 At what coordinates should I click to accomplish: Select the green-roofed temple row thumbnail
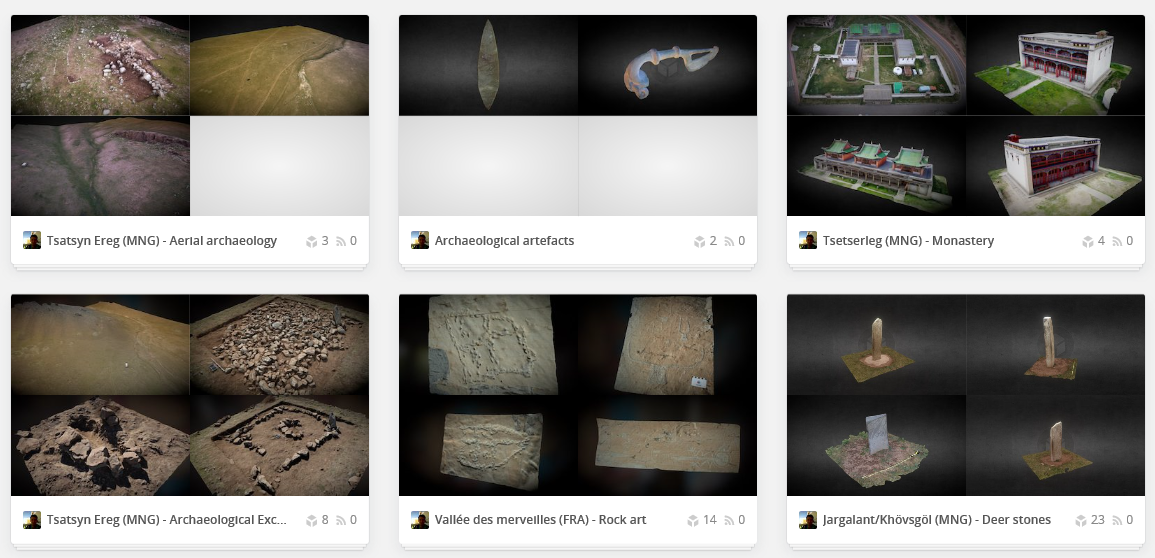coord(877,166)
